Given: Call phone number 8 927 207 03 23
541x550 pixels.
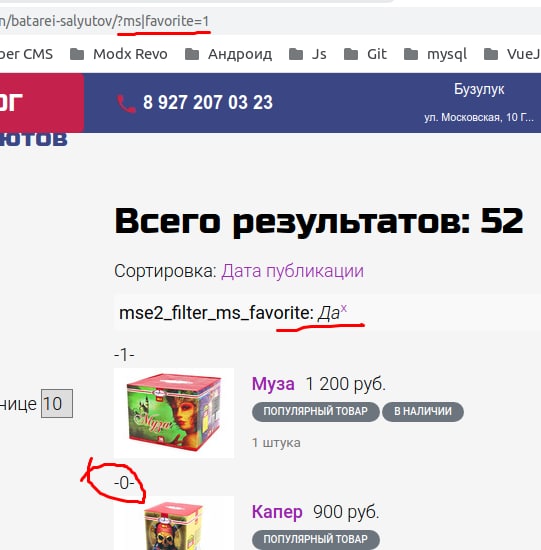Looking at the screenshot, I should pos(208,103).
